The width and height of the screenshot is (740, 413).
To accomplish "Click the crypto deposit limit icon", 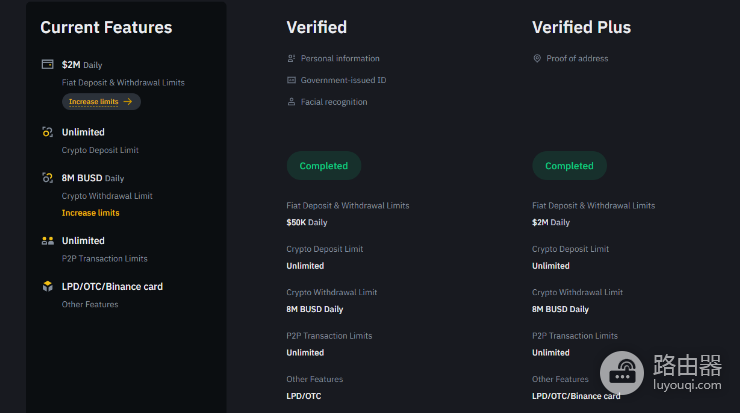I will point(47,132).
